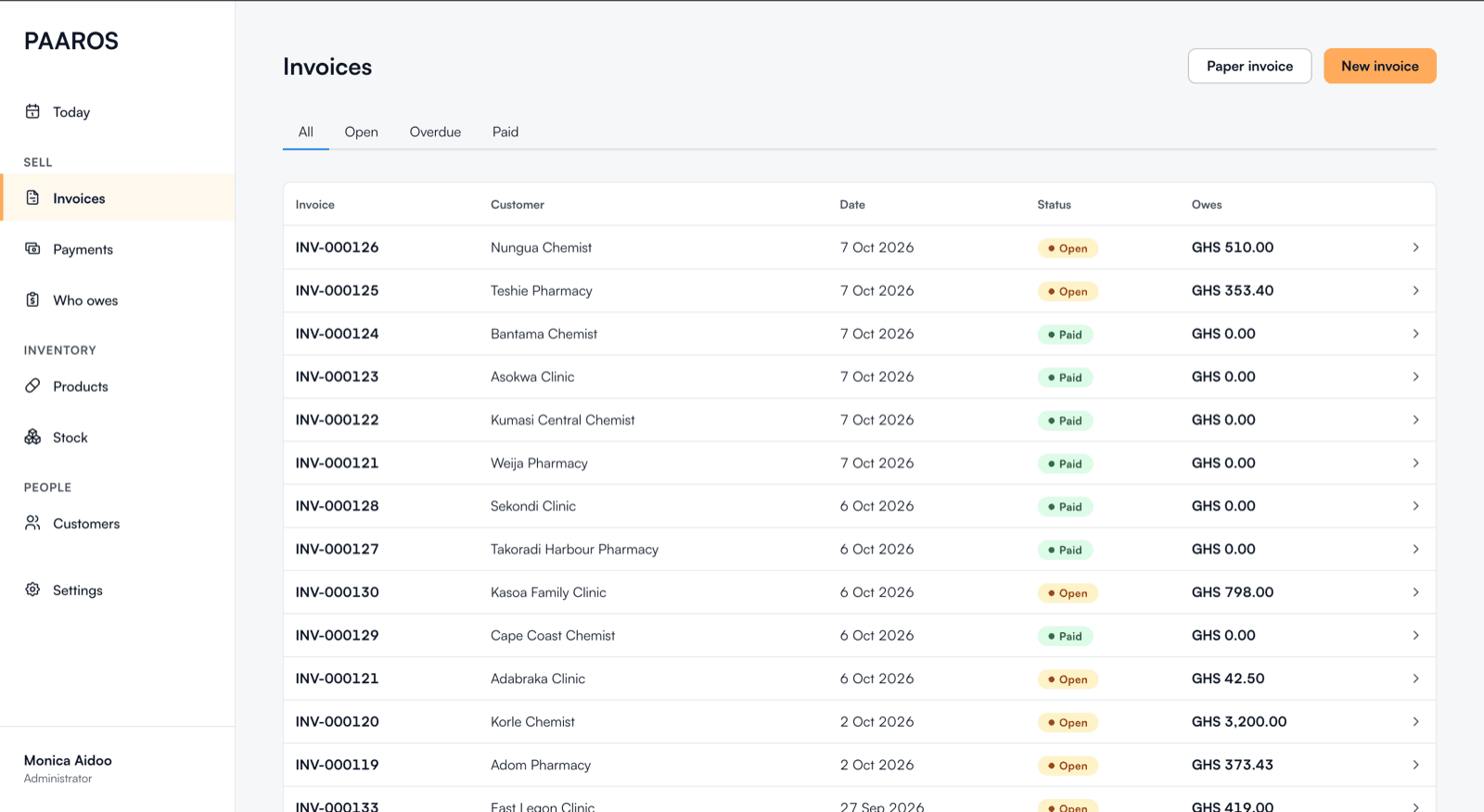Select invoice number INV-000128

[337, 506]
